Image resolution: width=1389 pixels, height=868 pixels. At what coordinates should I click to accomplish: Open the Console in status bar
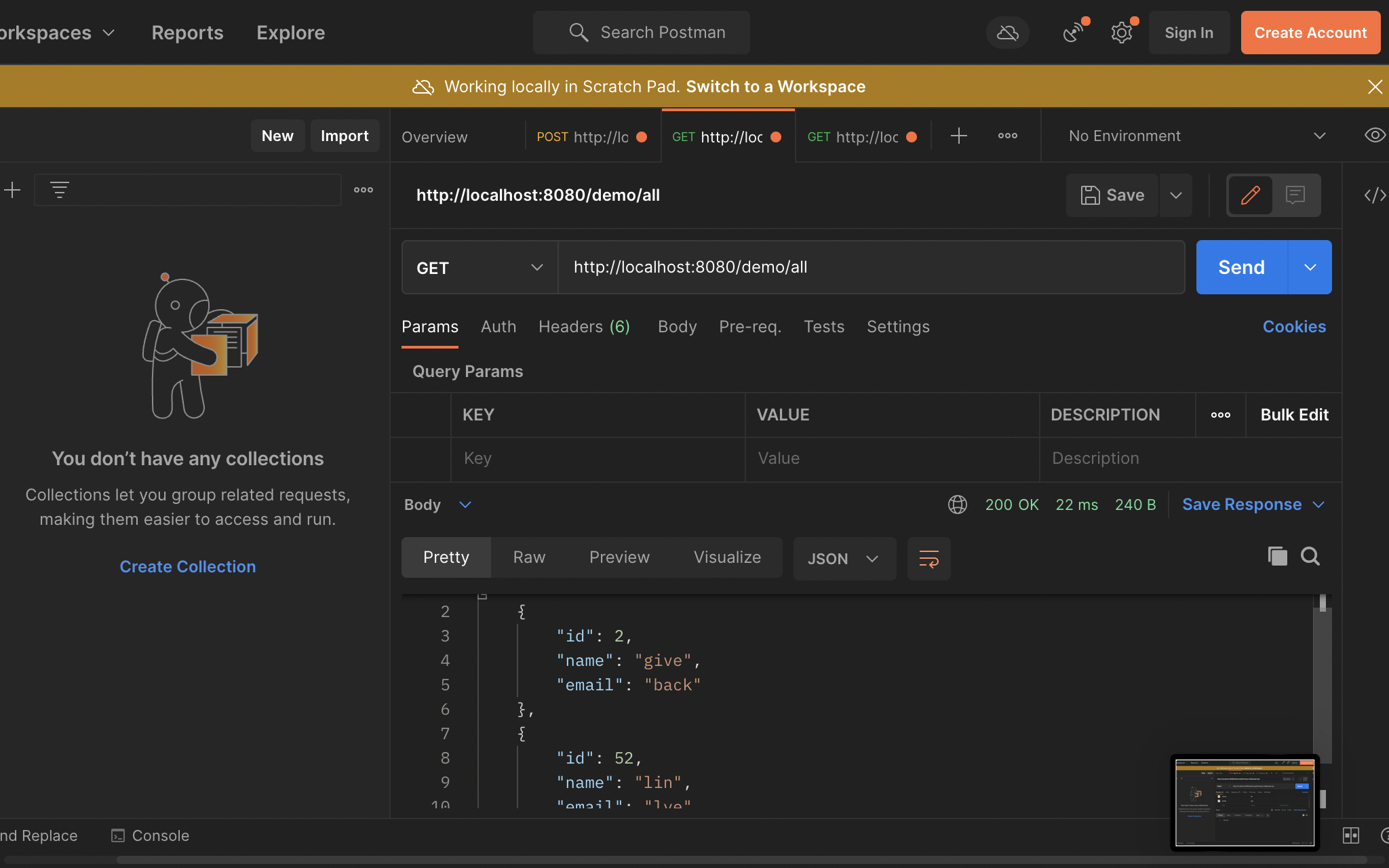click(150, 835)
